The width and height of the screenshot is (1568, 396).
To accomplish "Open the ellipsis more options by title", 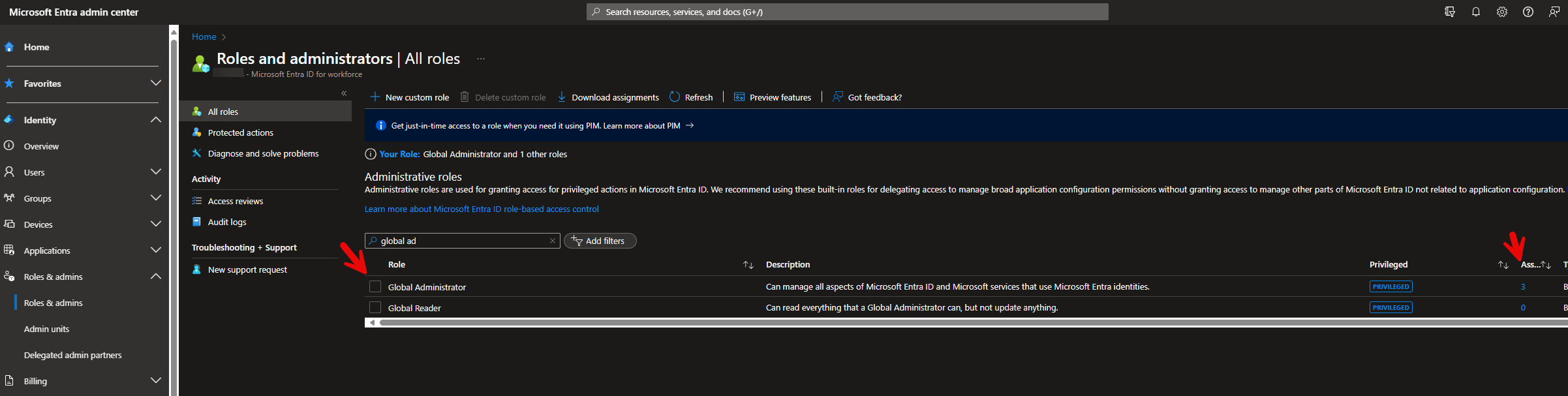I will [481, 59].
